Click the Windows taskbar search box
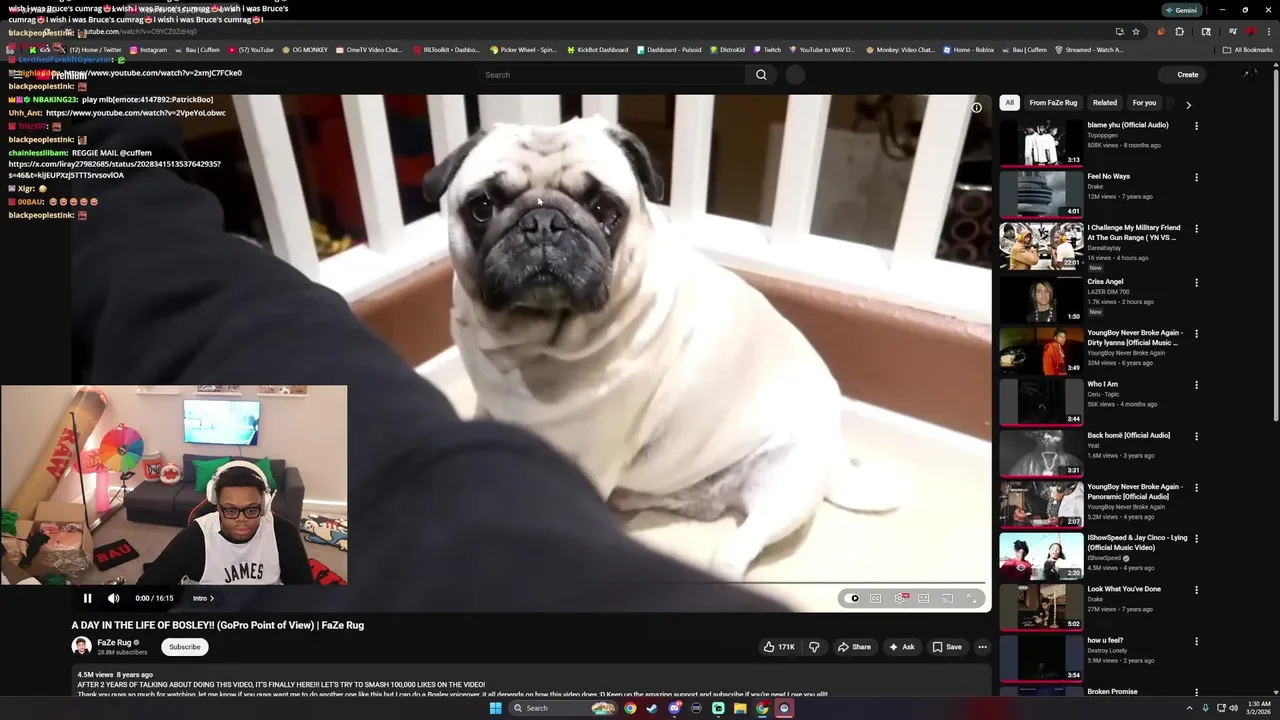The image size is (1280, 720). point(562,708)
